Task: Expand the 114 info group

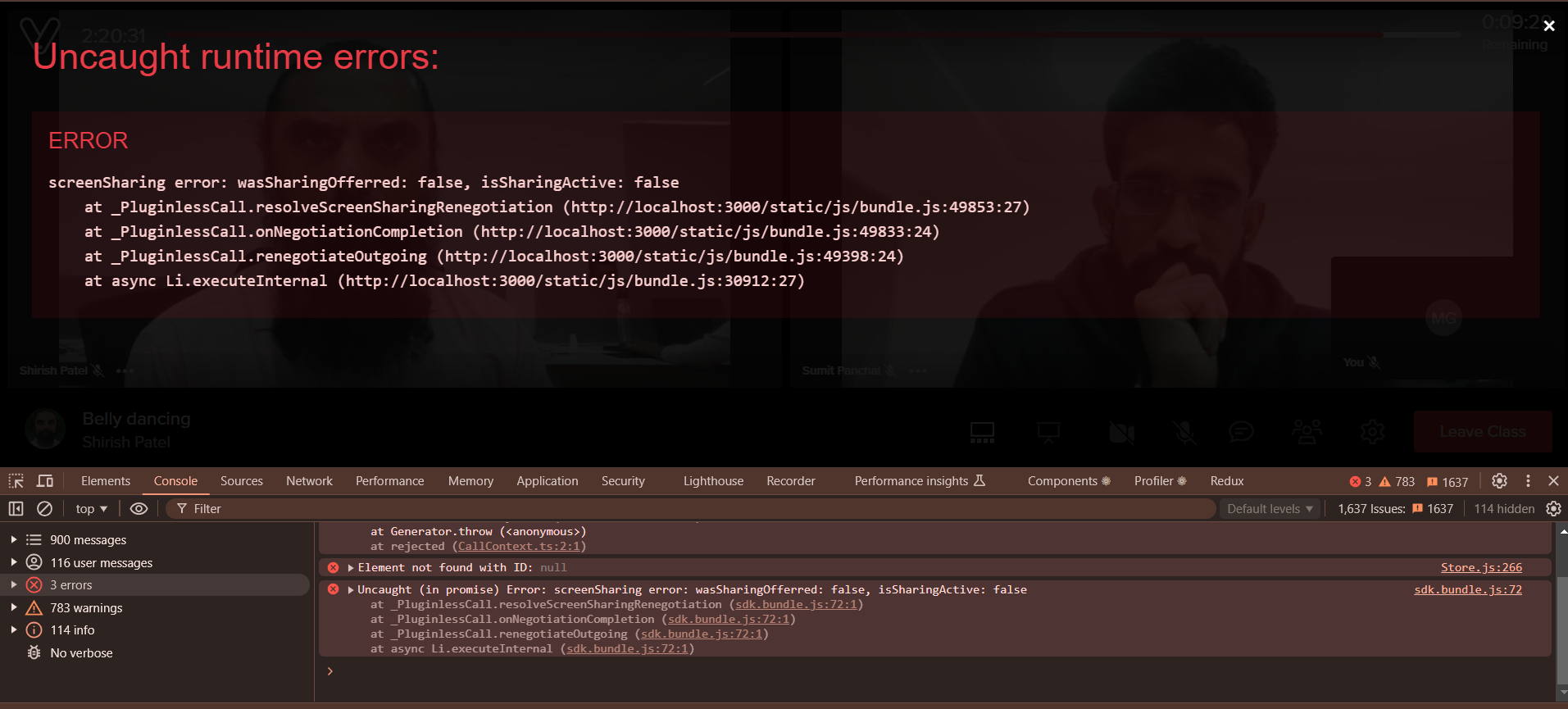Action: click(14, 629)
